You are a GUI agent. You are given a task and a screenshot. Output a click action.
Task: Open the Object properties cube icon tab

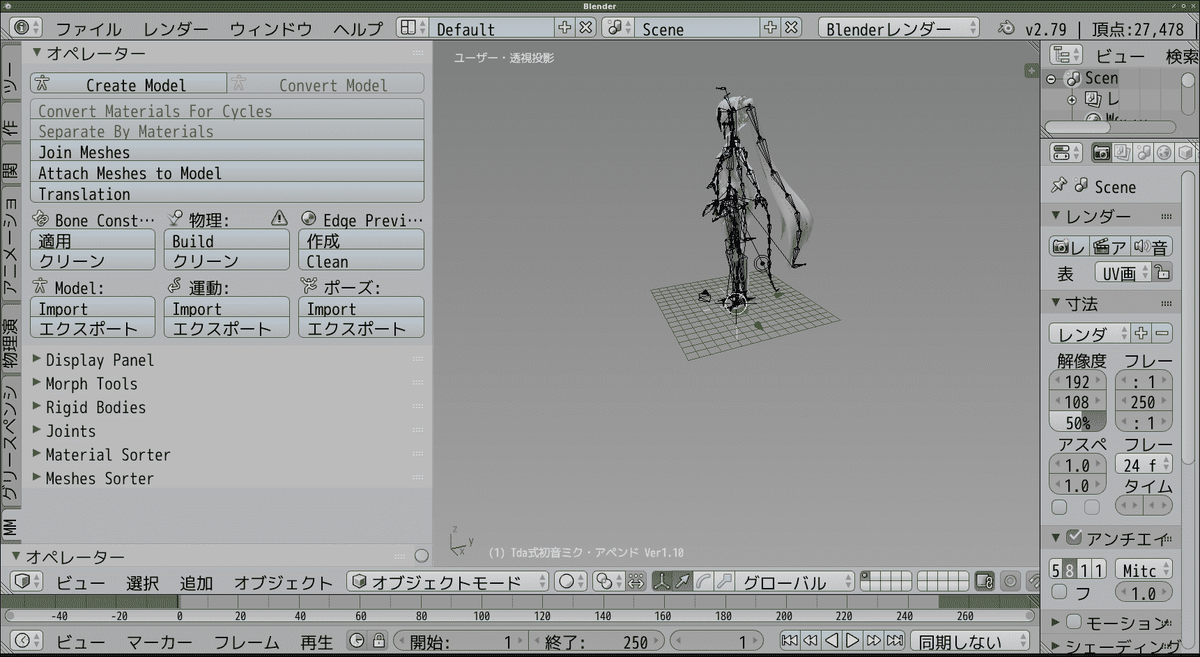[1184, 152]
